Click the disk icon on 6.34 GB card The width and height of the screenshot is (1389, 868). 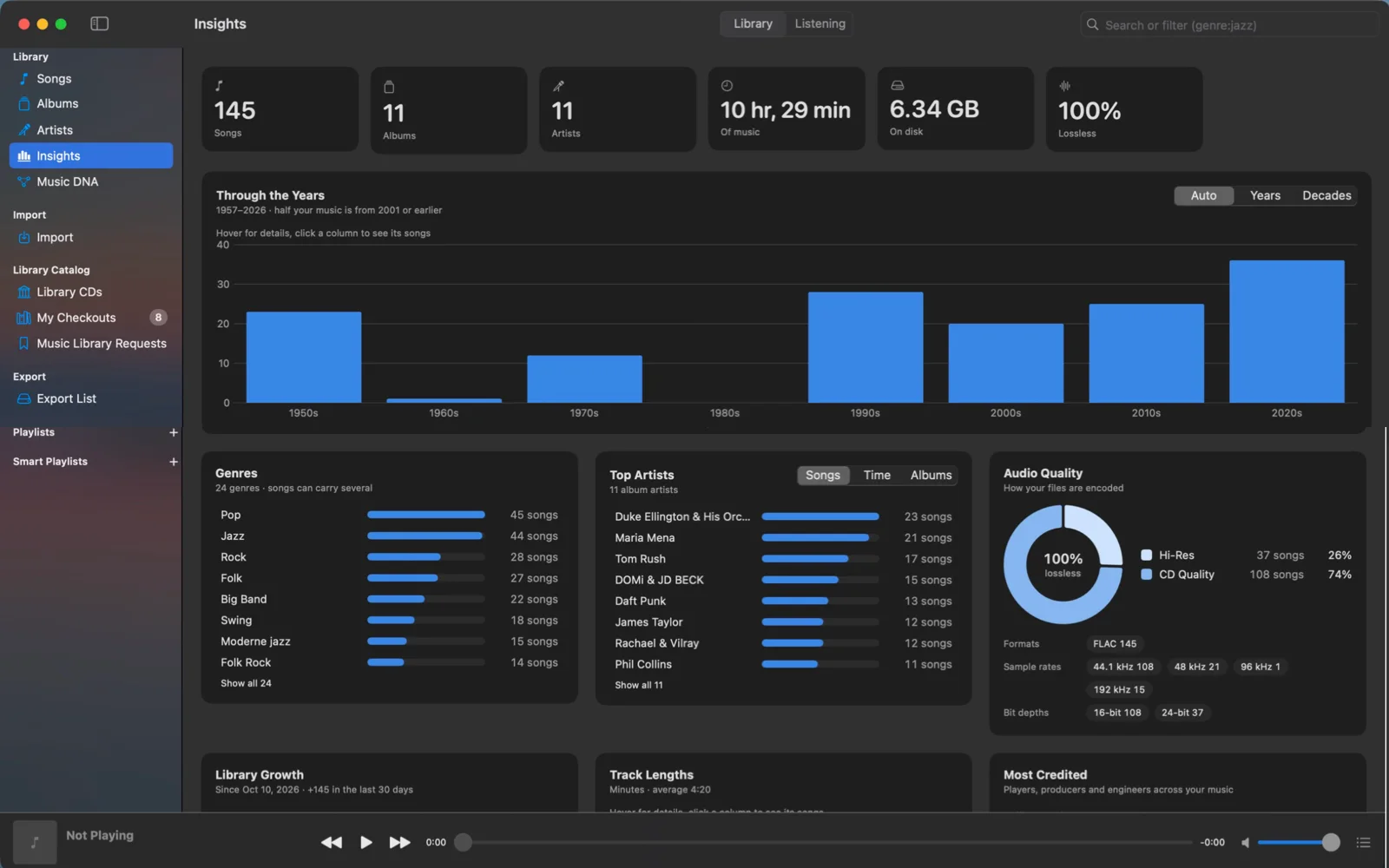click(897, 86)
